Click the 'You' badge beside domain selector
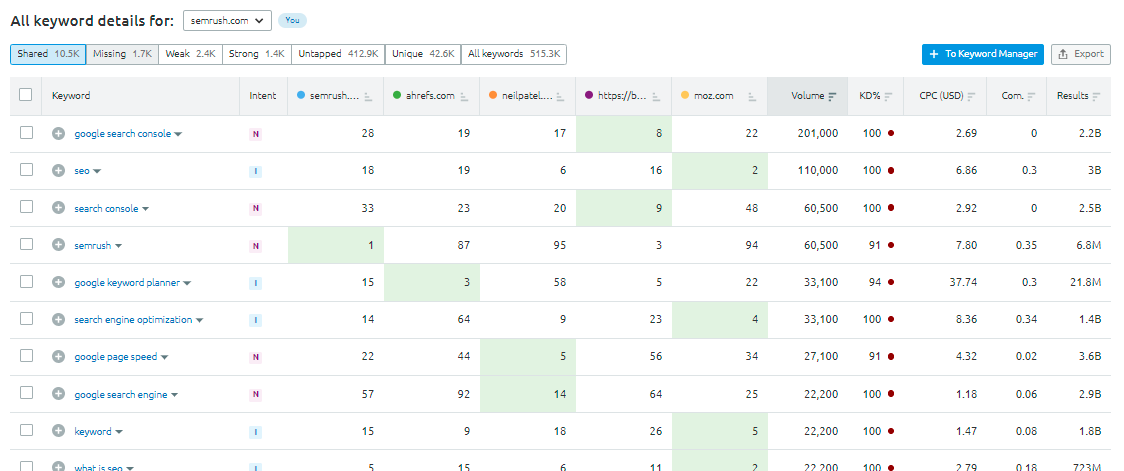Screen dimensions: 1124x471 coord(292,20)
